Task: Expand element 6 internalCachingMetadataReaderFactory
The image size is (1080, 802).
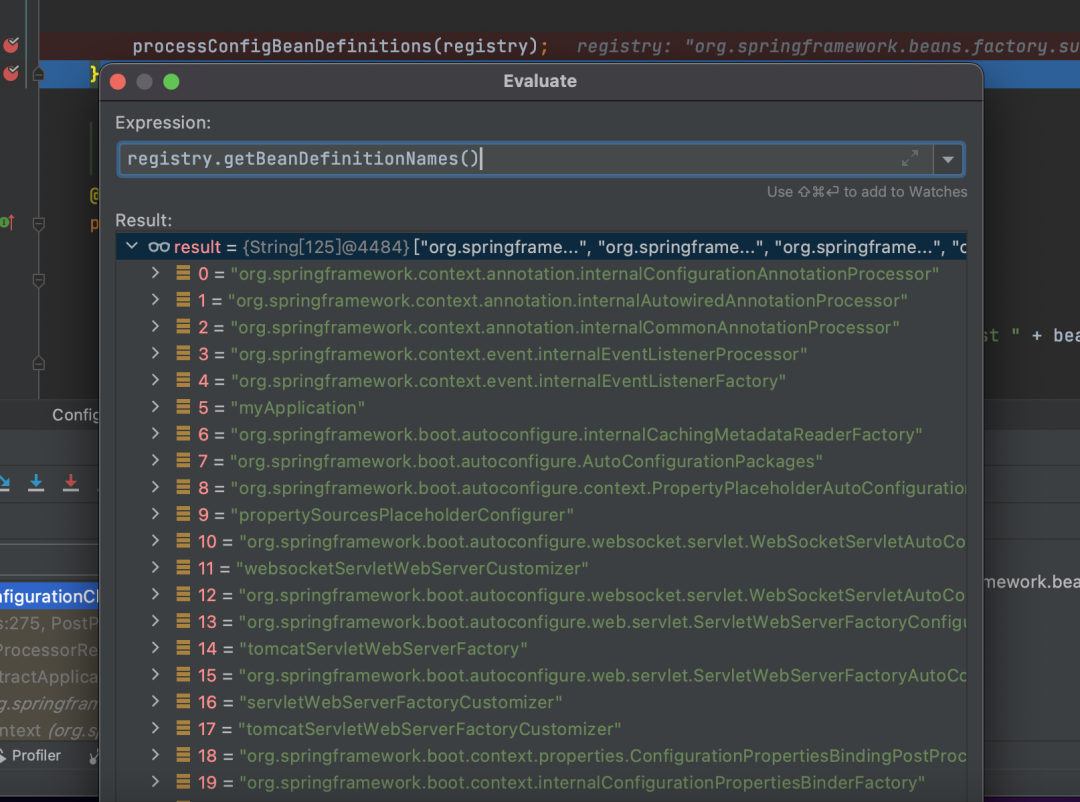Action: tap(156, 434)
